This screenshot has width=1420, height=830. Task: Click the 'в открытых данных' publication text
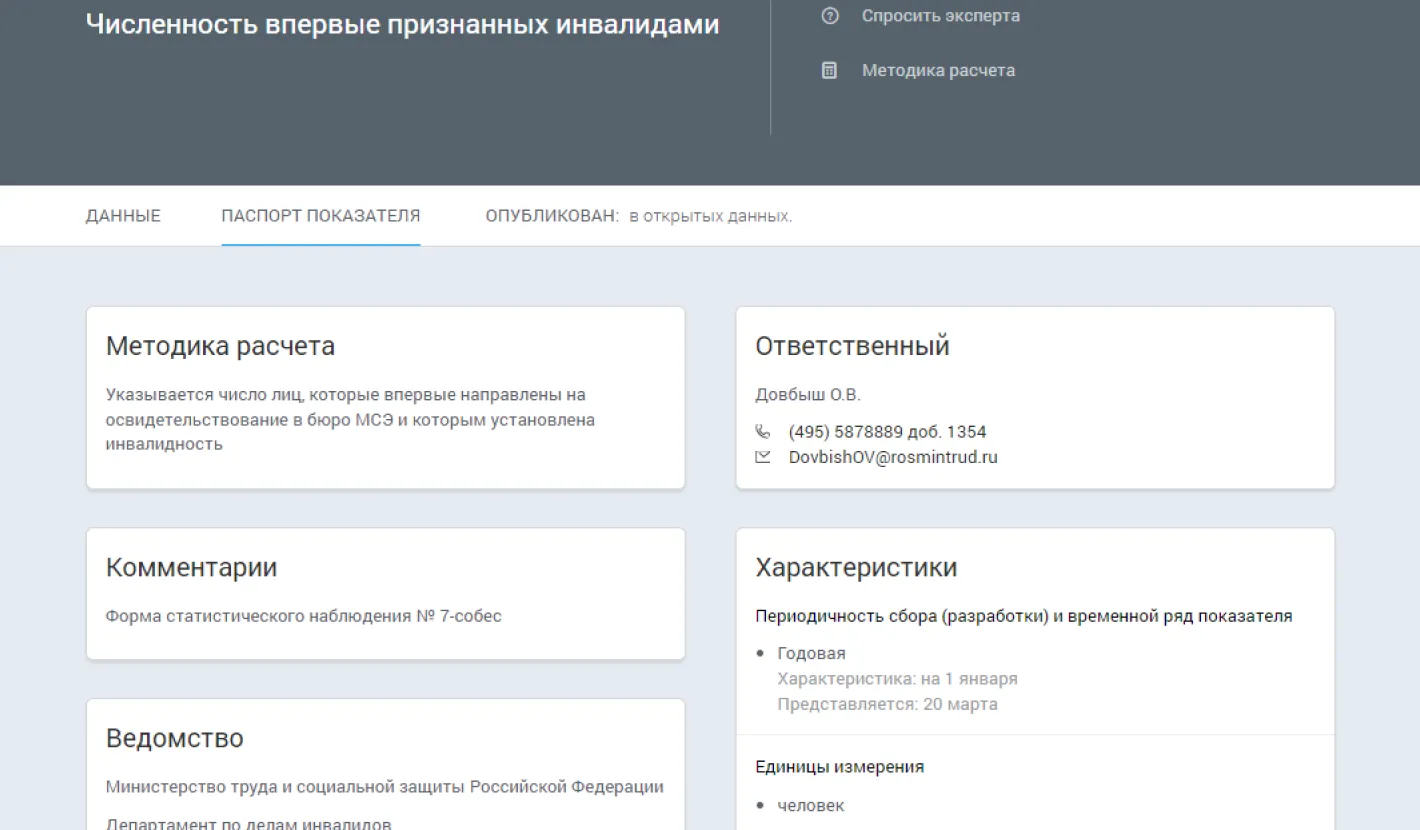tap(710, 216)
